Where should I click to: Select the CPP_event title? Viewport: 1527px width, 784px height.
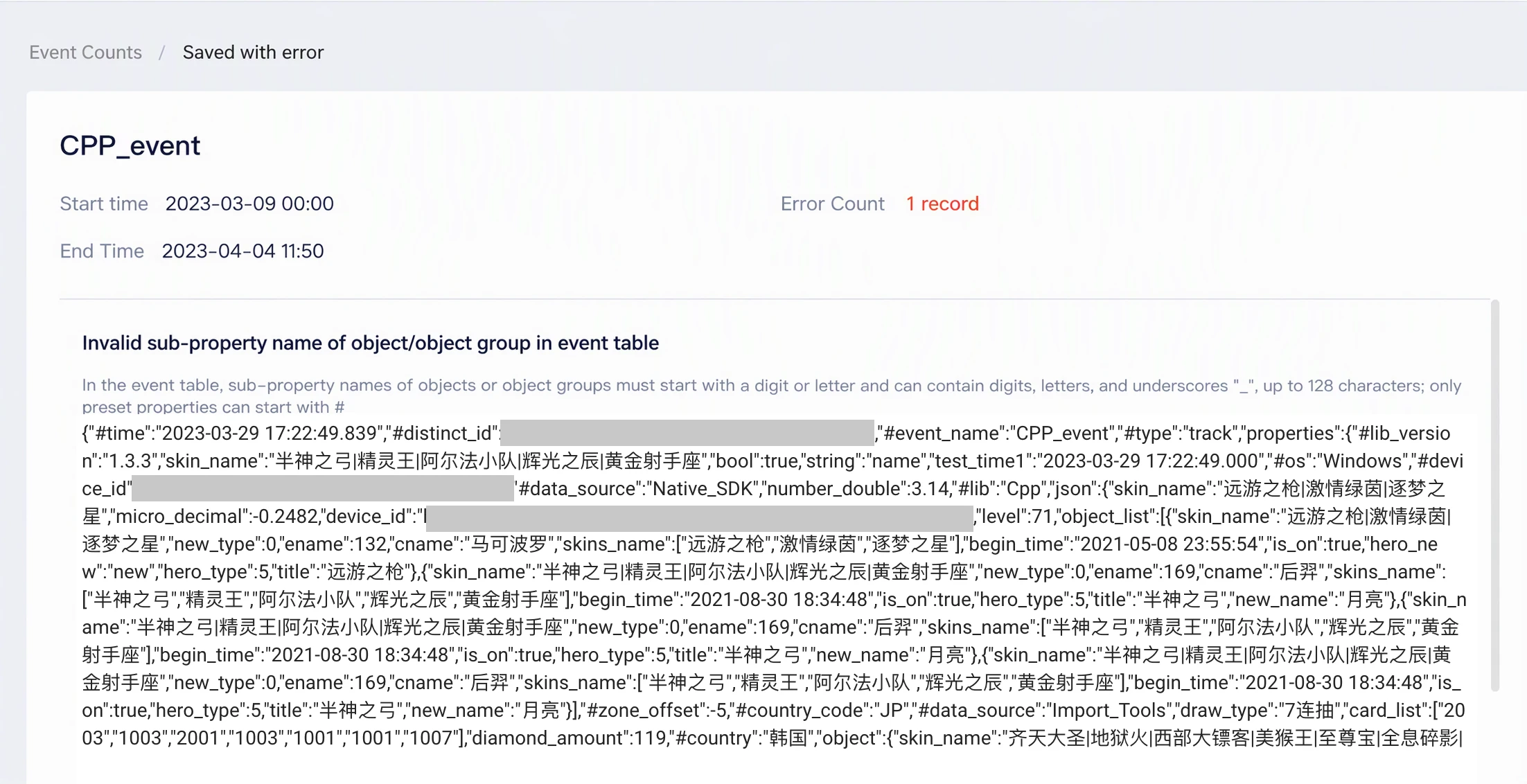(x=130, y=145)
